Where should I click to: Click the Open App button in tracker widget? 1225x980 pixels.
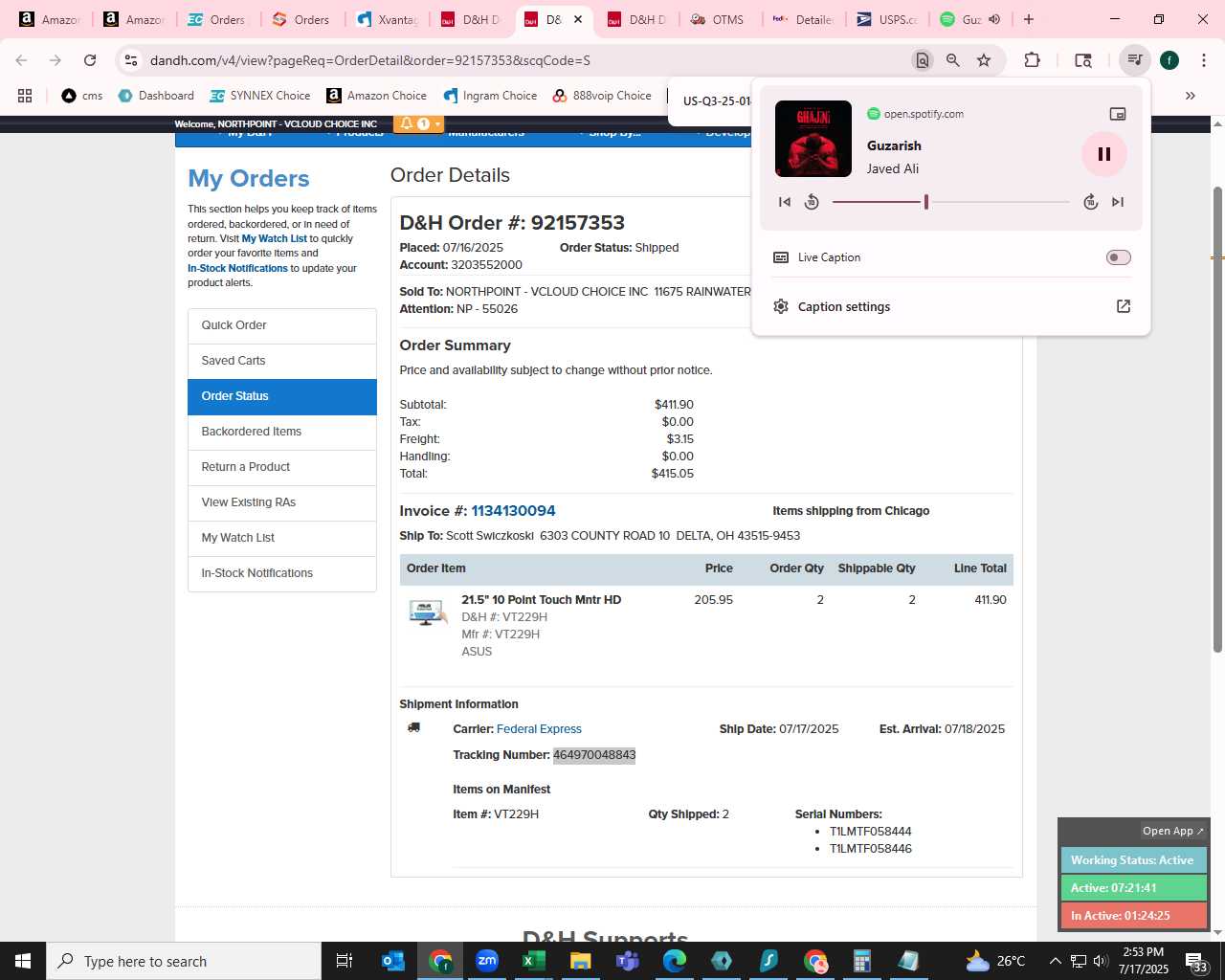click(1172, 831)
